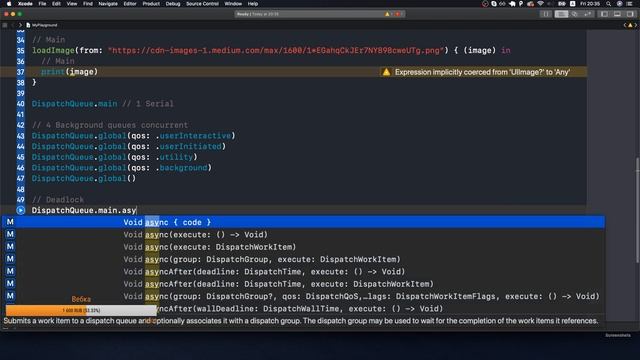Choose the async { code } completion
This screenshot has width=640, height=360.
(x=303, y=222)
